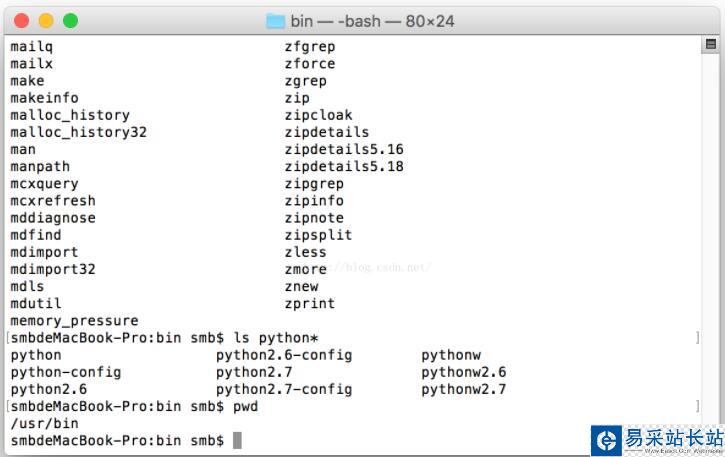This screenshot has width=725, height=457.
Task: Click "python2.7-config" in the listing
Action: click(284, 389)
